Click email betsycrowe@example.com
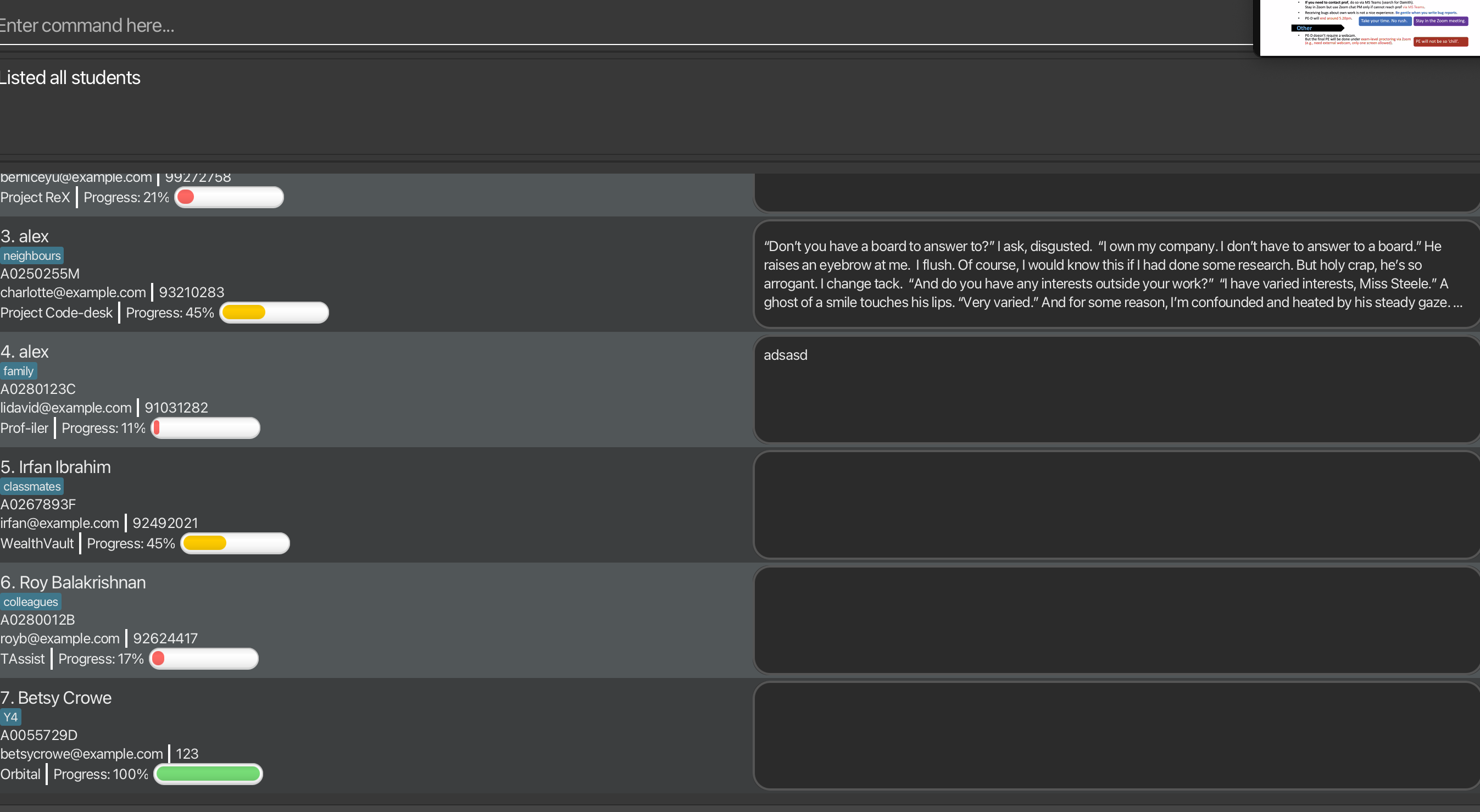 [82, 754]
